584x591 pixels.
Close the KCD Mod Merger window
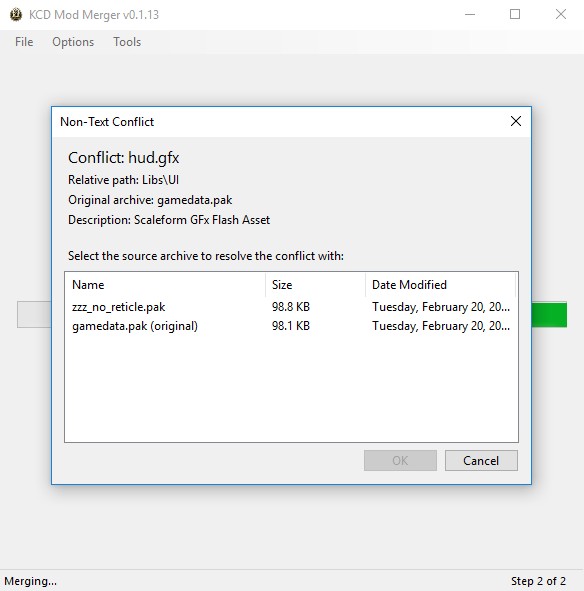tap(561, 15)
